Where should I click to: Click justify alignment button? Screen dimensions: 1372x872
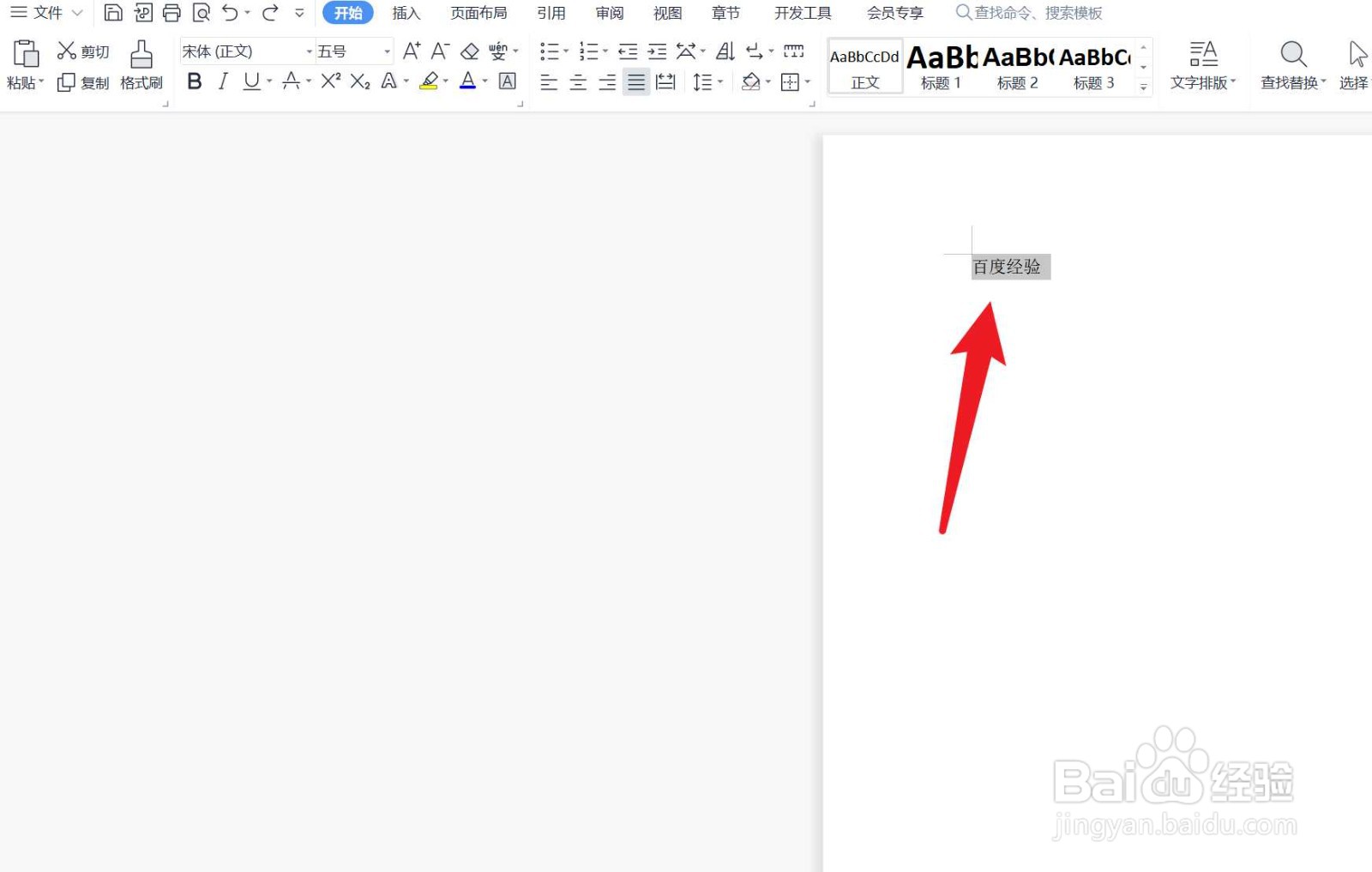[x=636, y=82]
